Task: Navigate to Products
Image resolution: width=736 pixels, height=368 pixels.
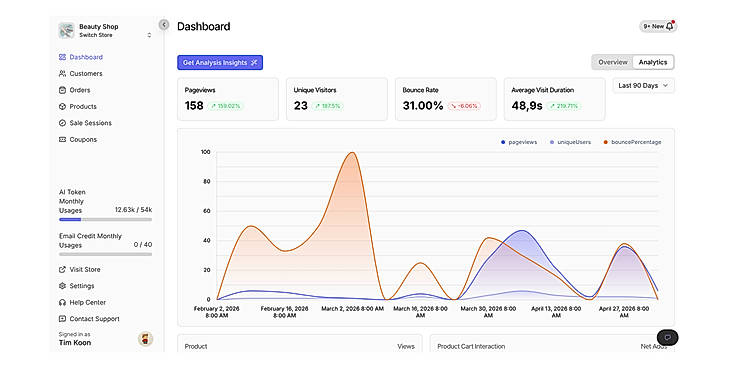Action: pos(83,107)
